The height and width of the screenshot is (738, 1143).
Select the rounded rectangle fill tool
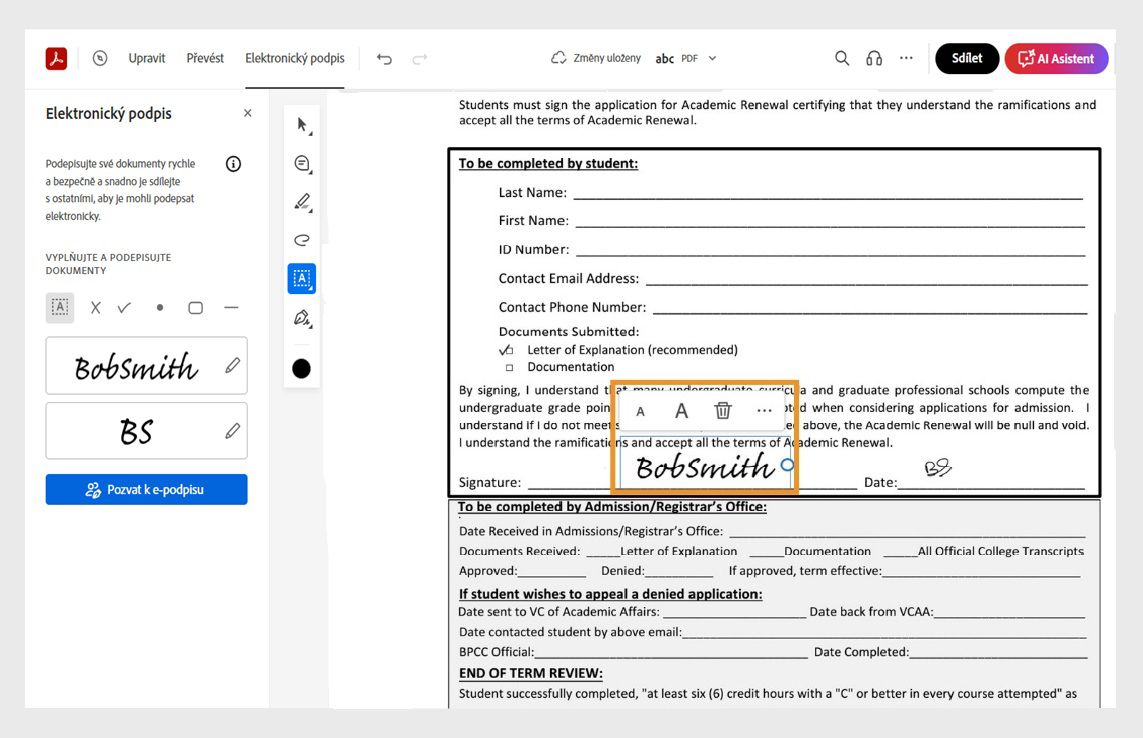coord(195,308)
